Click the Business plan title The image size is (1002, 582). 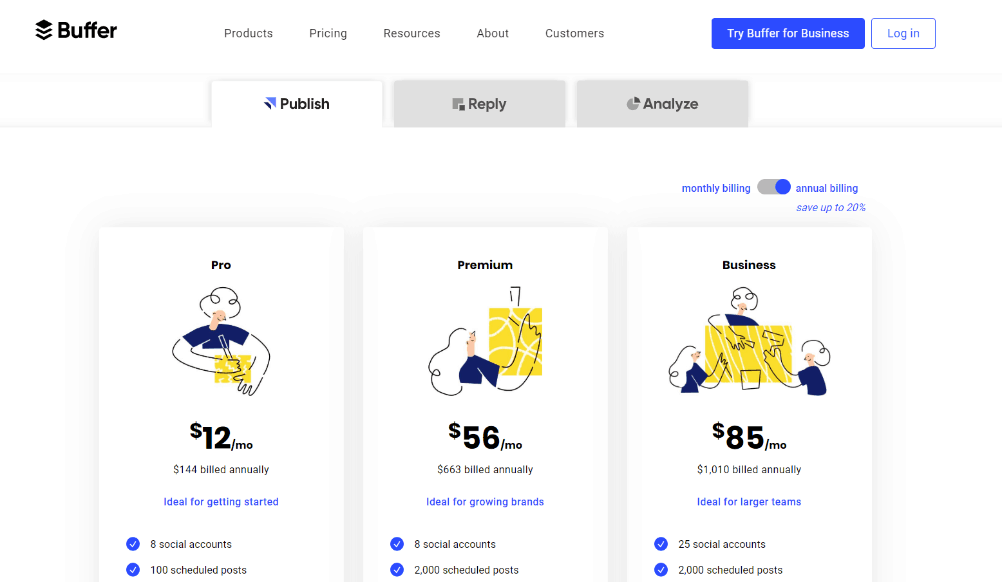coord(749,265)
